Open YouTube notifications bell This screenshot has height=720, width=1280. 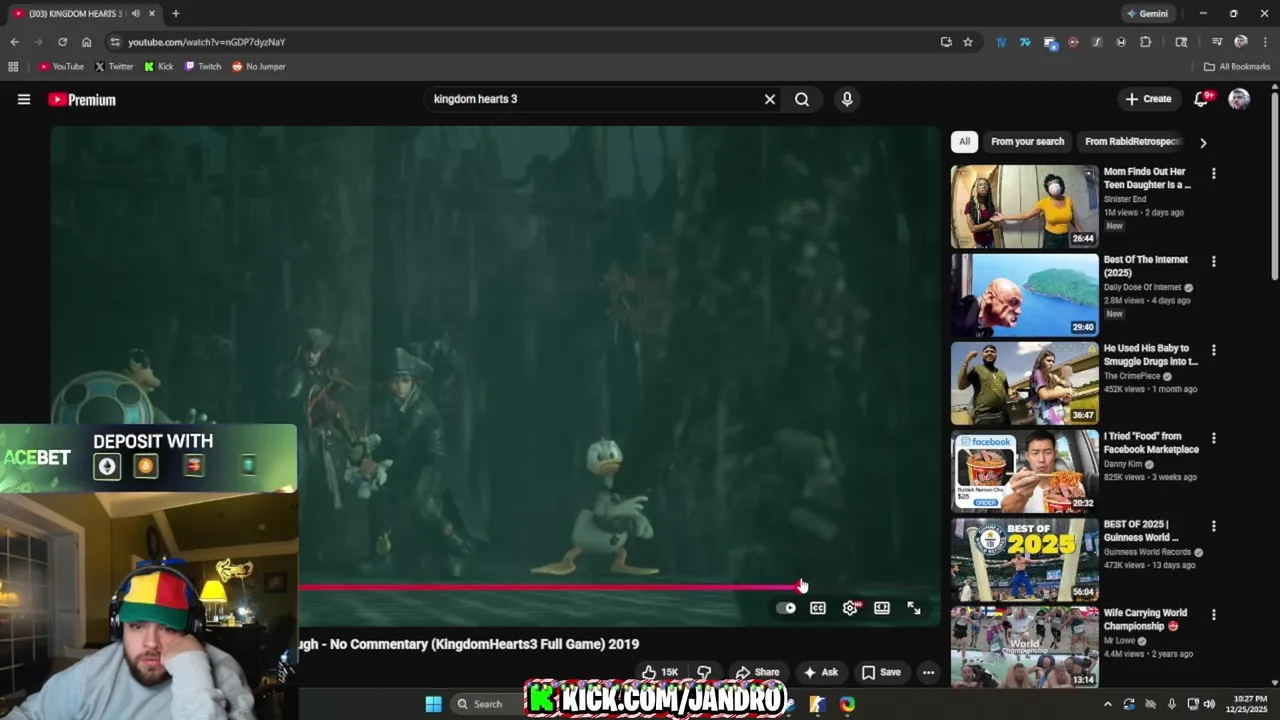(x=1201, y=99)
